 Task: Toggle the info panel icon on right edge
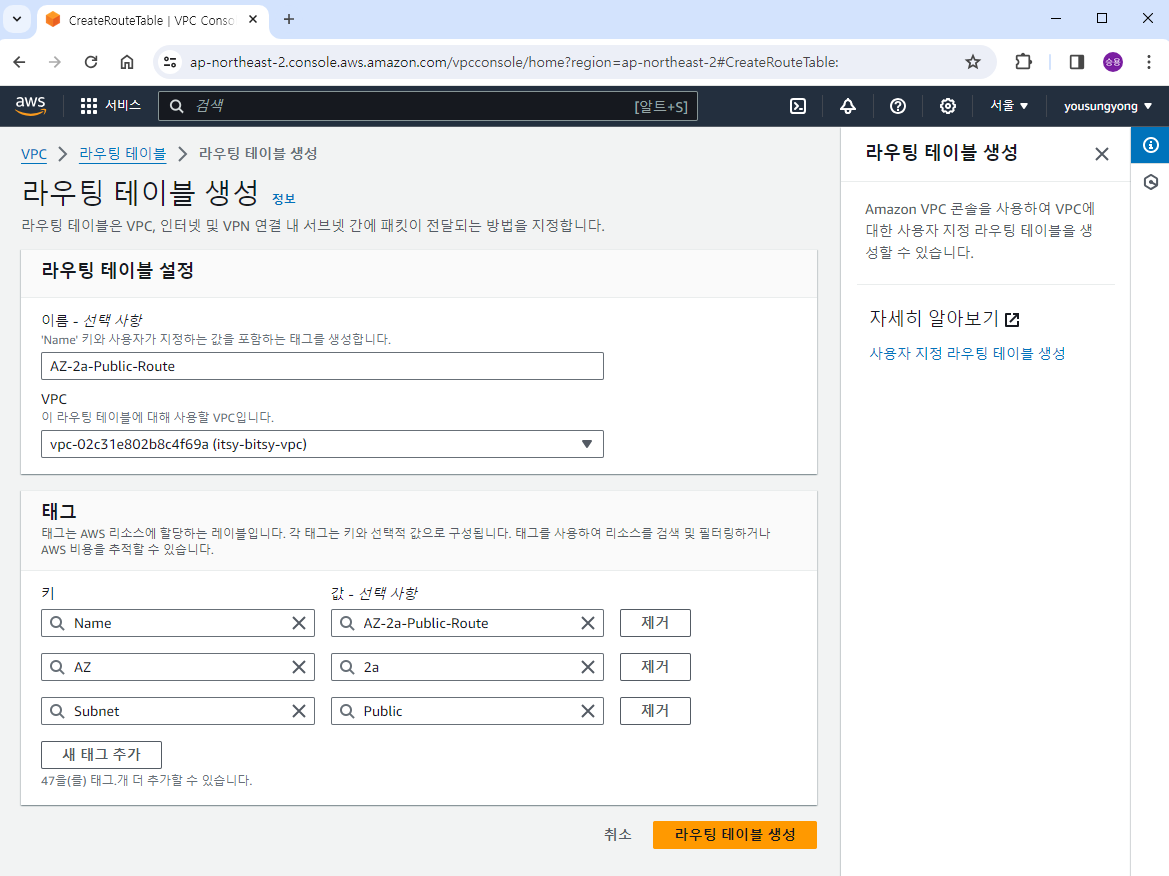click(1150, 145)
